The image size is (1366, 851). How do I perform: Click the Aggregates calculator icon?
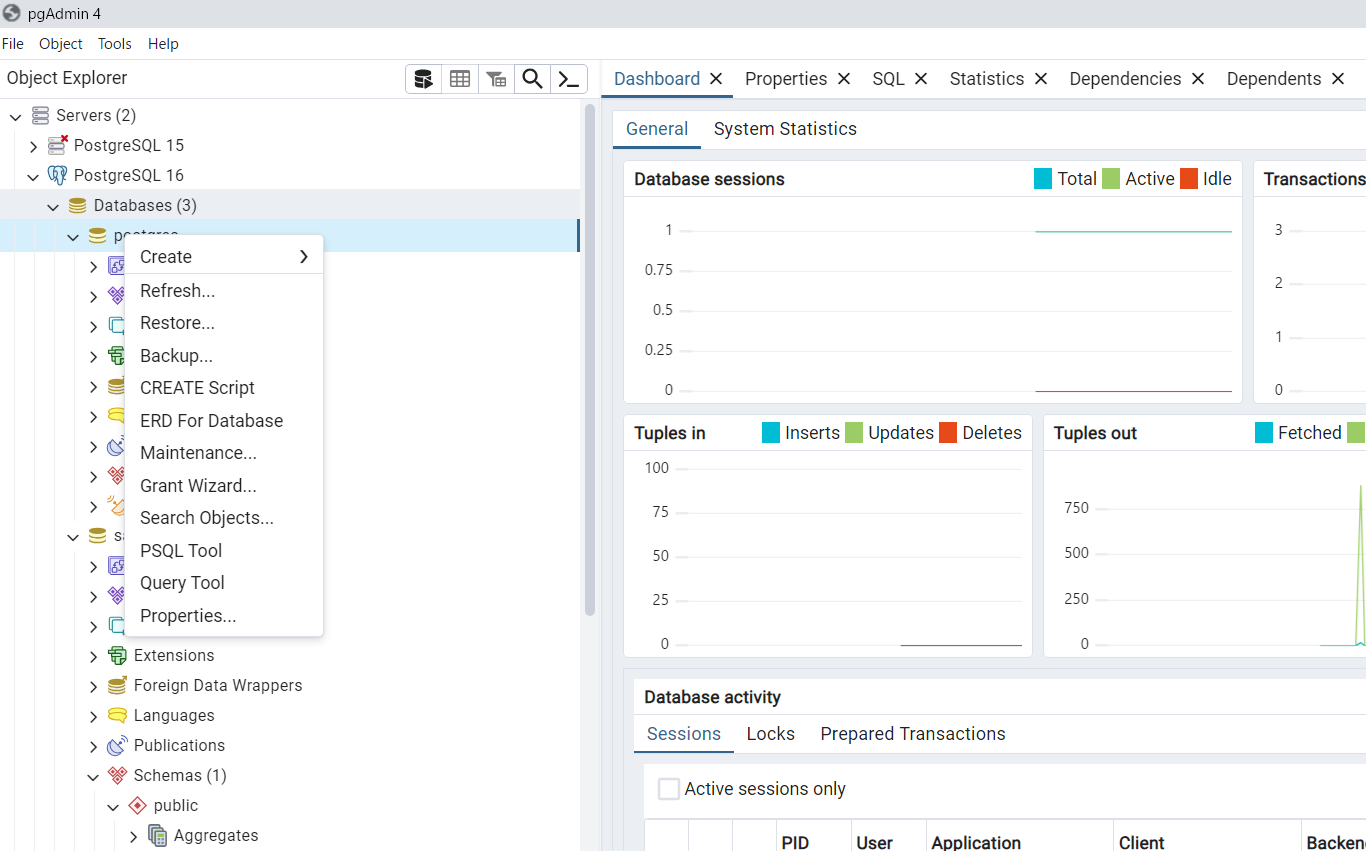click(x=157, y=835)
